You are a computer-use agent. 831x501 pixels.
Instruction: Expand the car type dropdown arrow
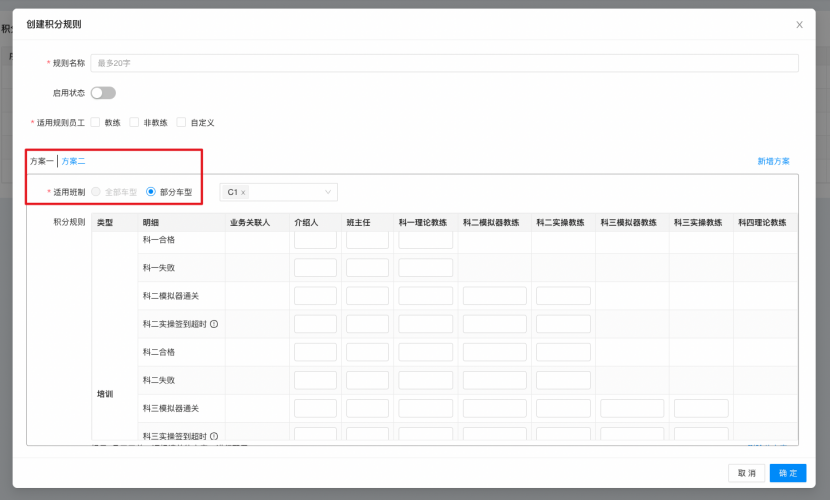point(328,192)
